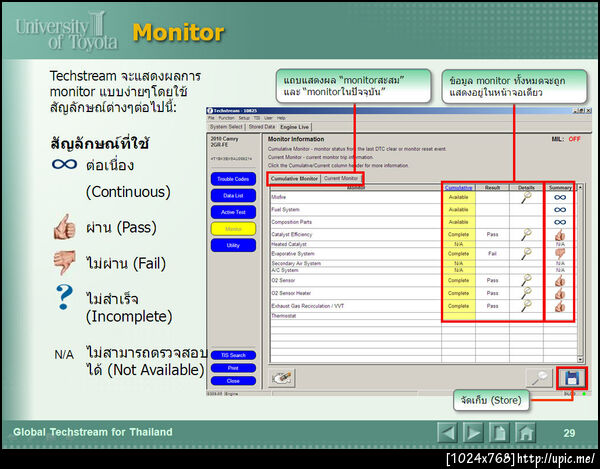Image resolution: width=600 pixels, height=469 pixels.
Task: Click the Utility button
Action: pyautogui.click(x=233, y=245)
